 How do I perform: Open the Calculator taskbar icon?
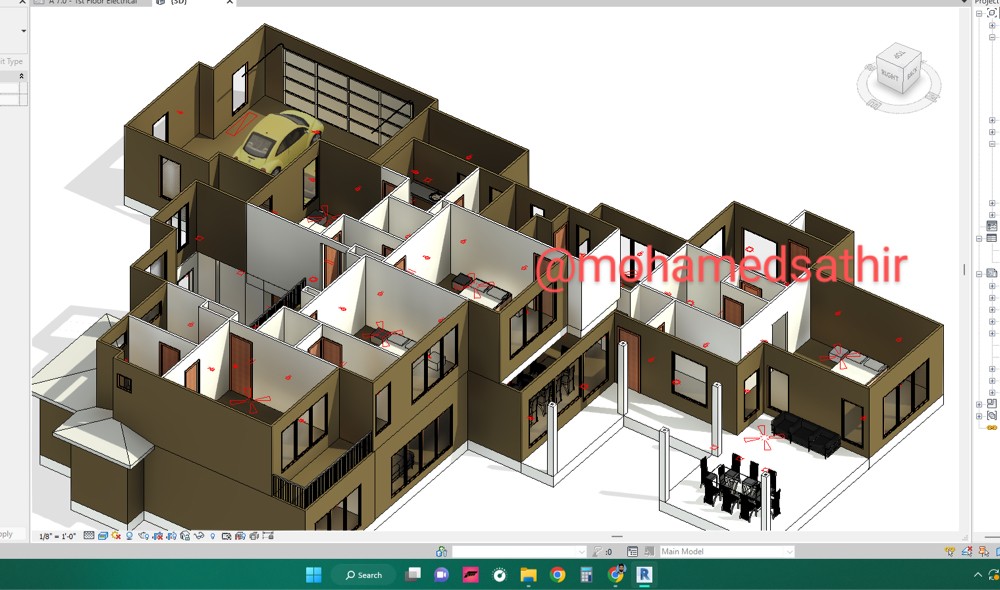pos(586,575)
